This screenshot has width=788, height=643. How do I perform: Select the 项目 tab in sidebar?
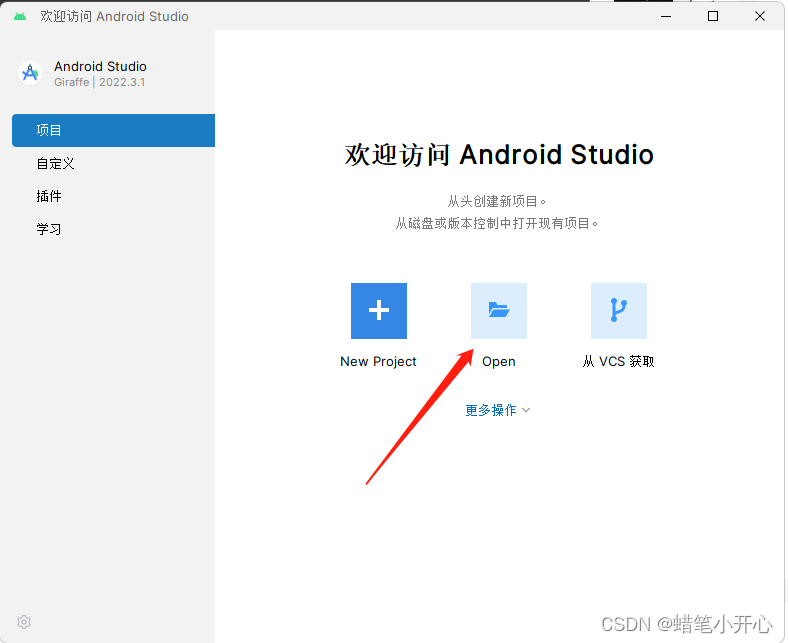(x=113, y=130)
